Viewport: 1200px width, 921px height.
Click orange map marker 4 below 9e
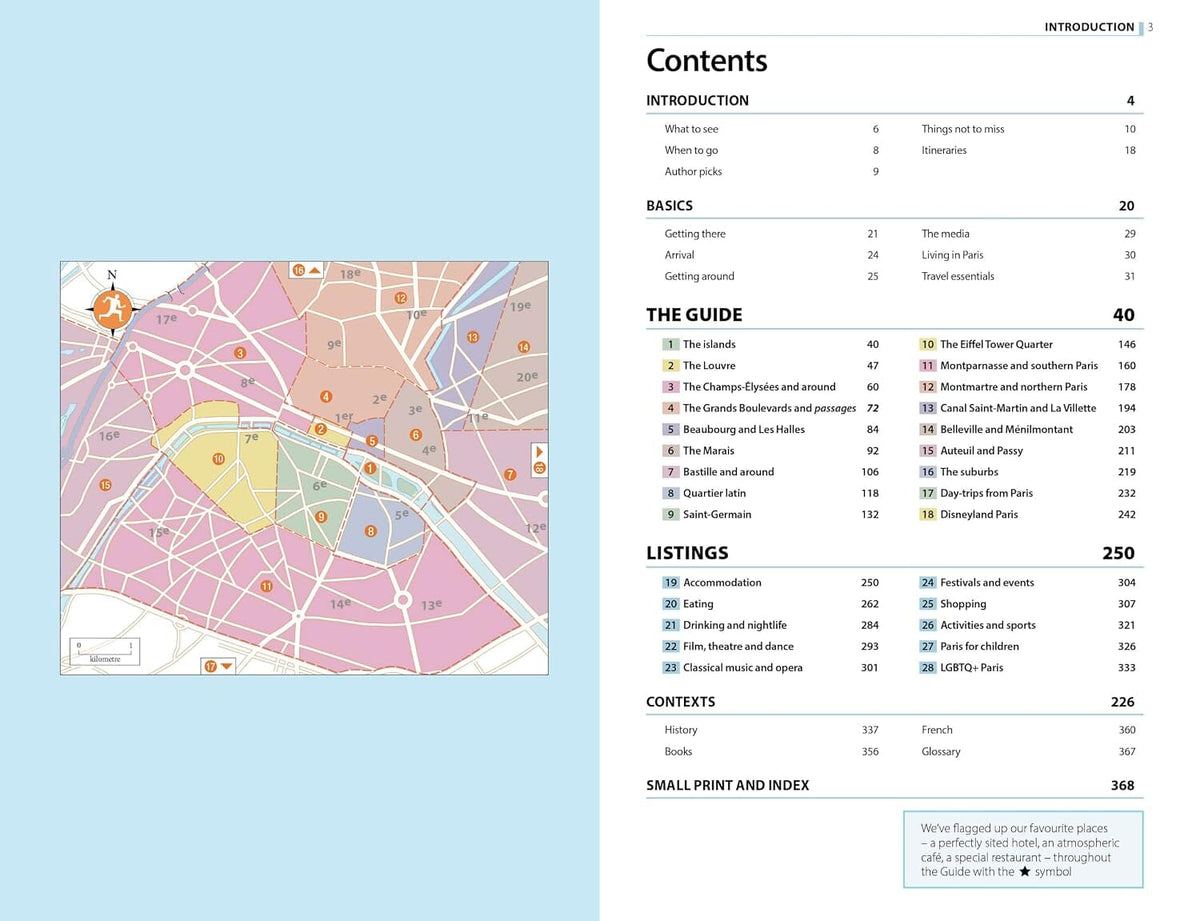(326, 397)
